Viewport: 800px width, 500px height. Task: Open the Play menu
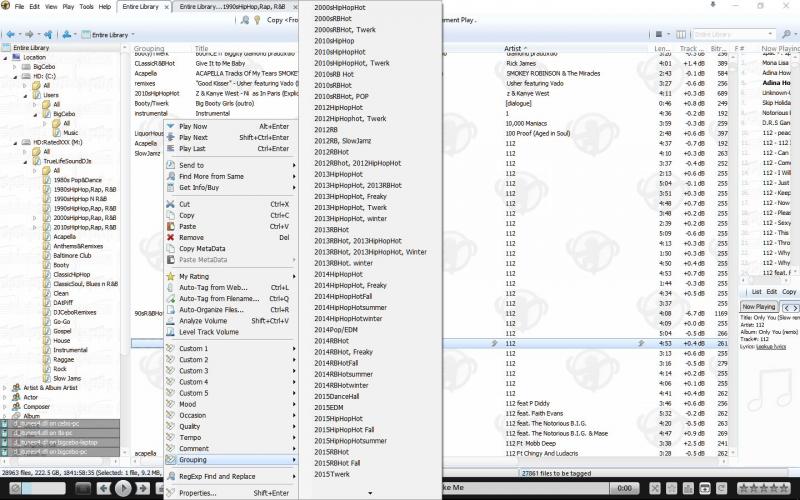coord(68,7)
